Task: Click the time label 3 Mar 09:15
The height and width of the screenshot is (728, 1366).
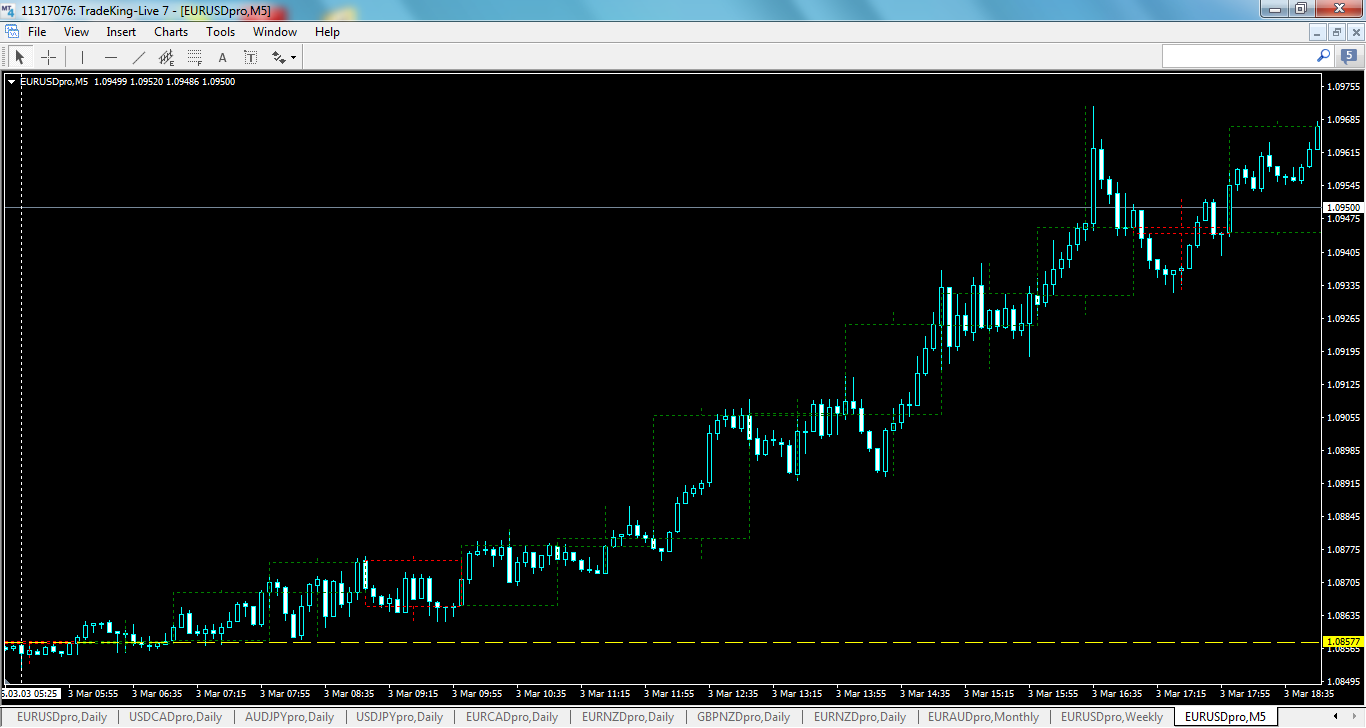Action: 413,693
